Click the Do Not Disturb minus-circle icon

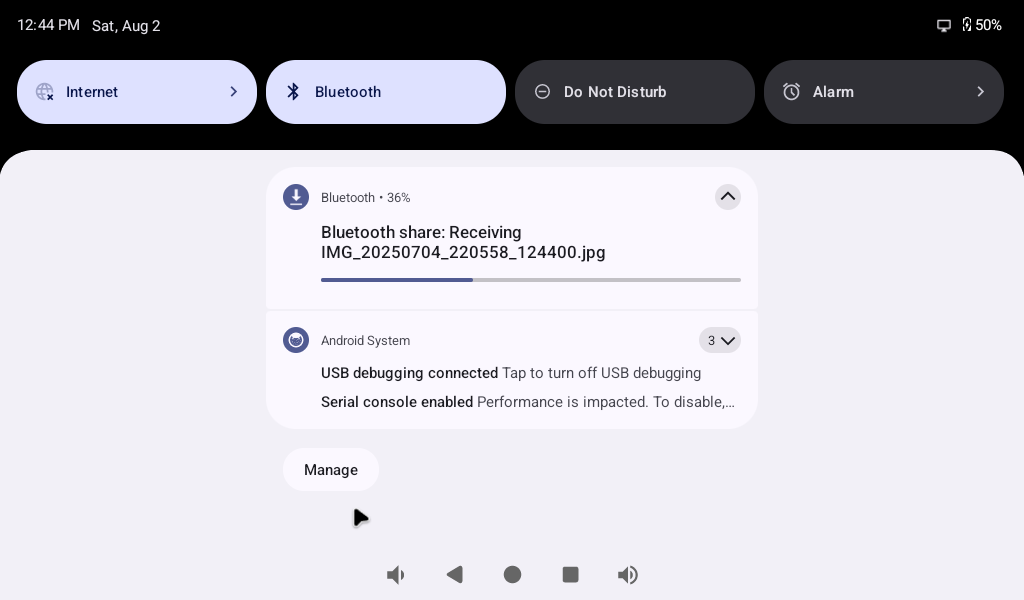tap(542, 92)
